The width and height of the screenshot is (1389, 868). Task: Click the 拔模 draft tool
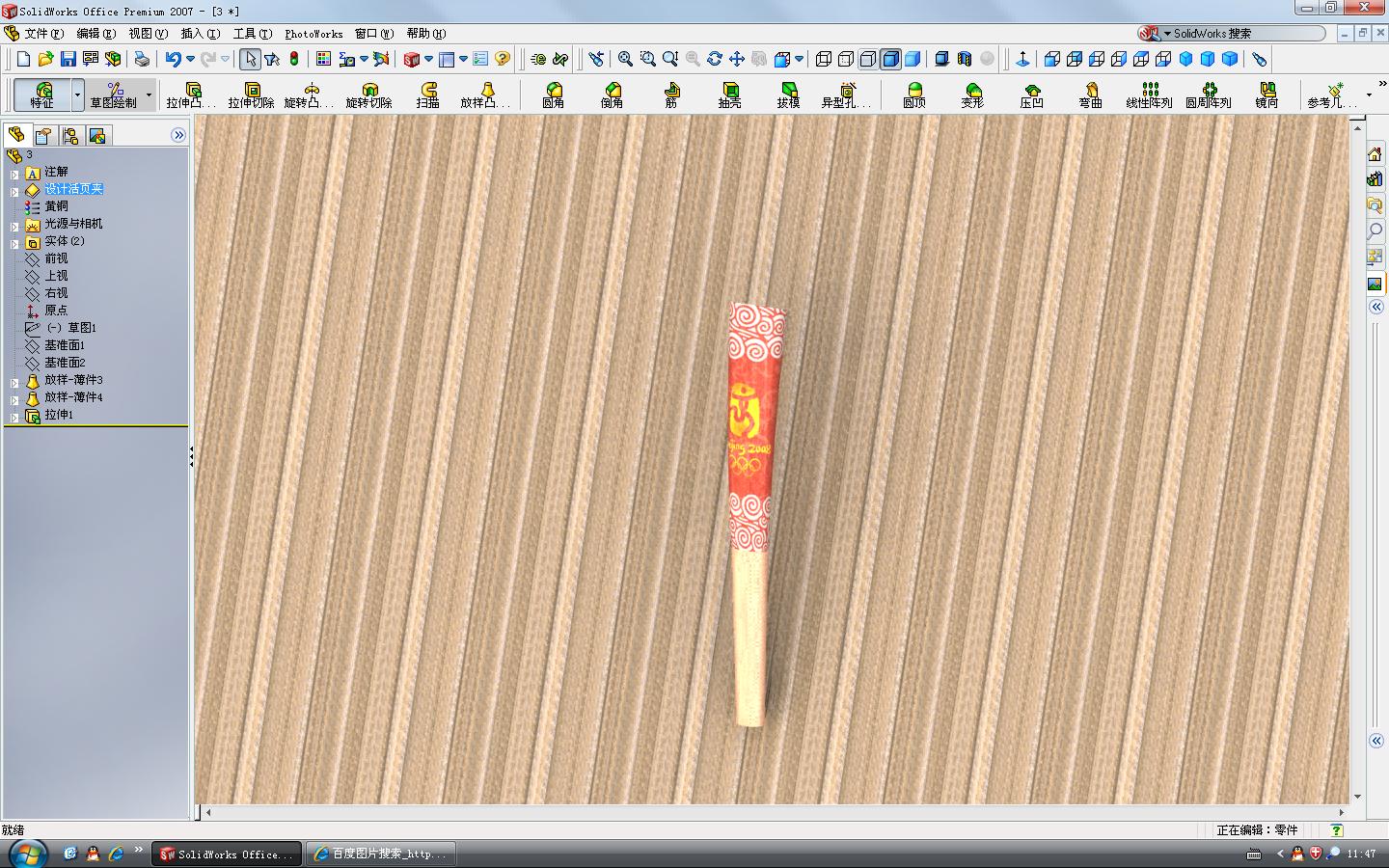789,95
